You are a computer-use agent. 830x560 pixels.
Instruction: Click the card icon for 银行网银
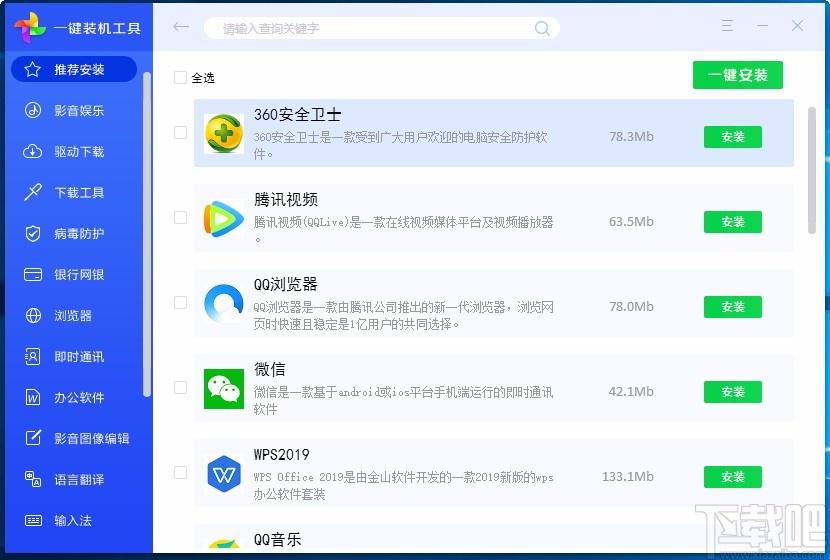tap(33, 275)
